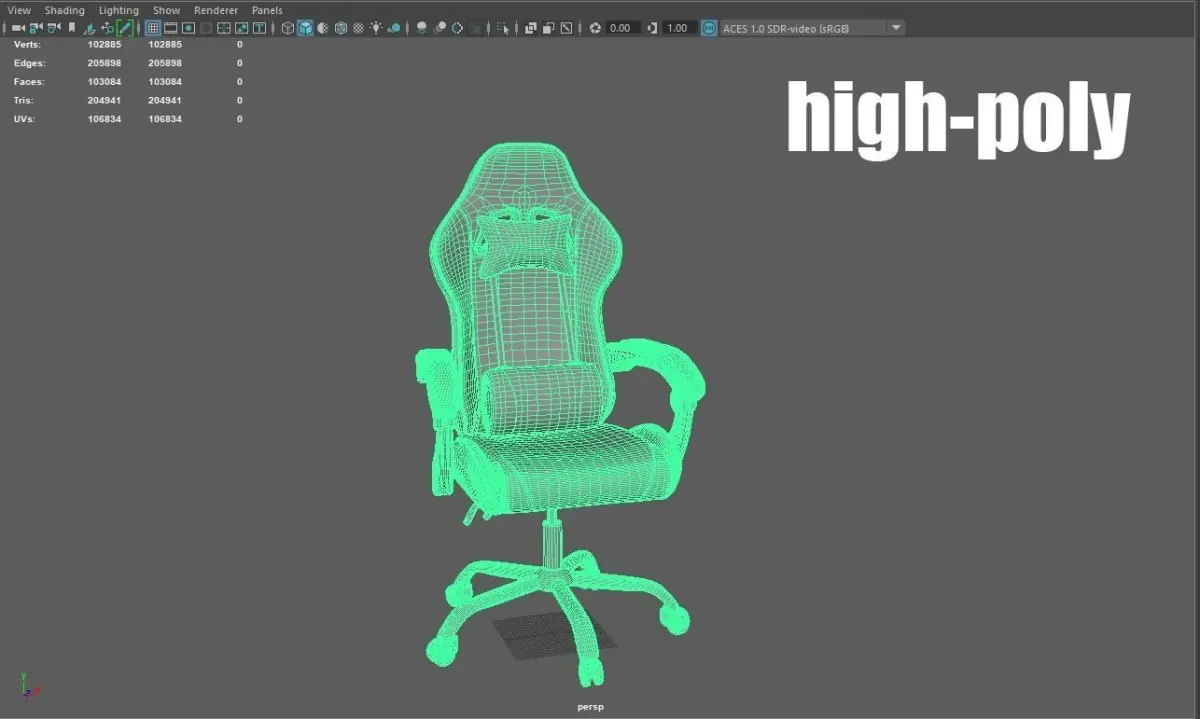The width and height of the screenshot is (1200, 719).
Task: Open the ACES 1.0 SDR-video dropdown
Action: point(813,28)
